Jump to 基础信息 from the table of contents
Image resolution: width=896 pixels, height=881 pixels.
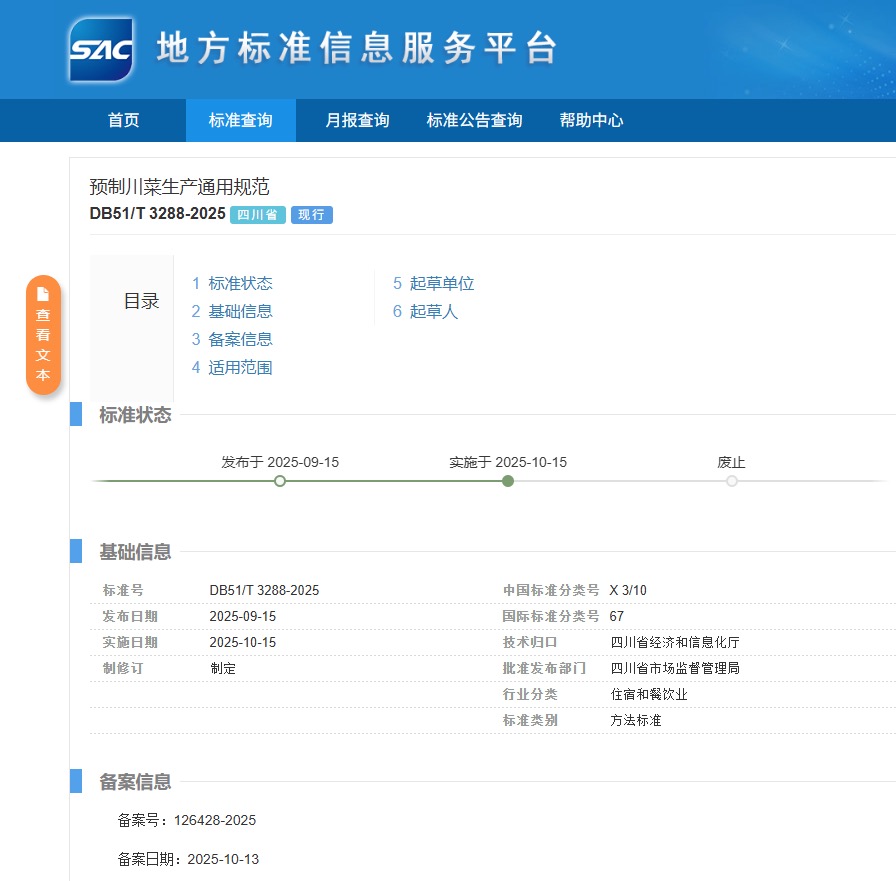point(240,311)
